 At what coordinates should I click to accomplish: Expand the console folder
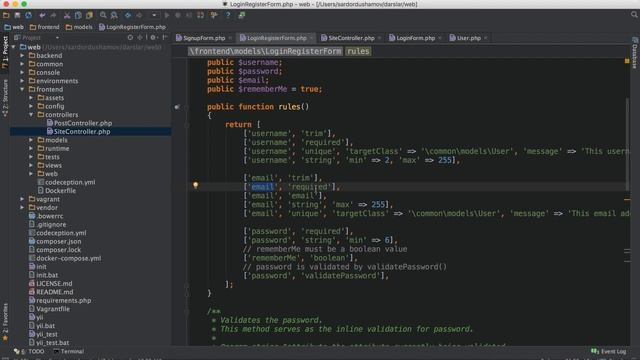[x=22, y=73]
